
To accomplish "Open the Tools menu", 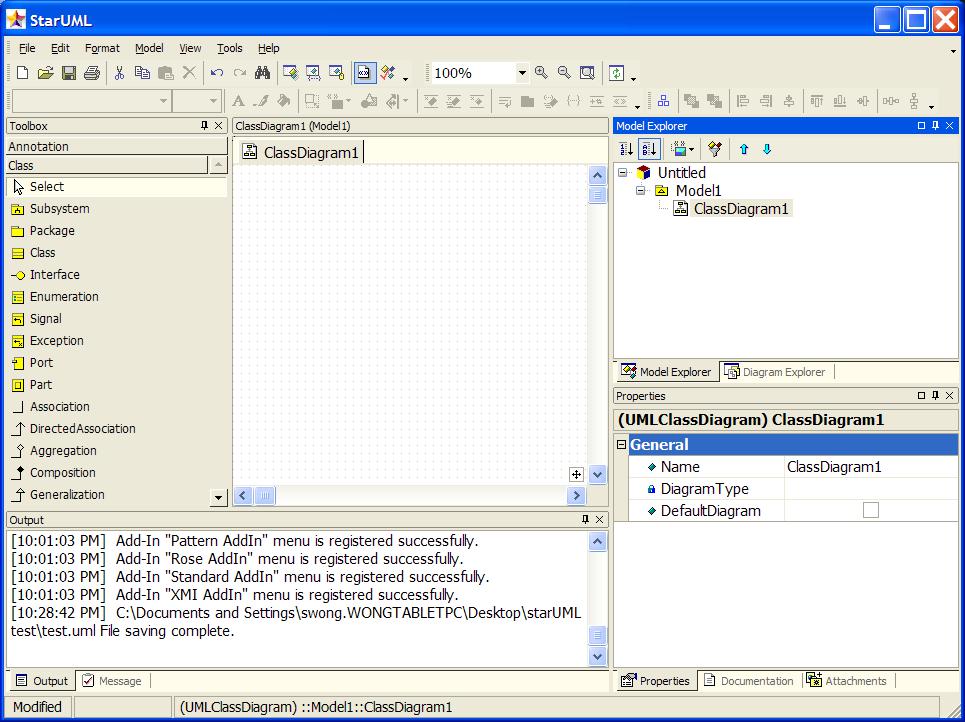I will (230, 48).
